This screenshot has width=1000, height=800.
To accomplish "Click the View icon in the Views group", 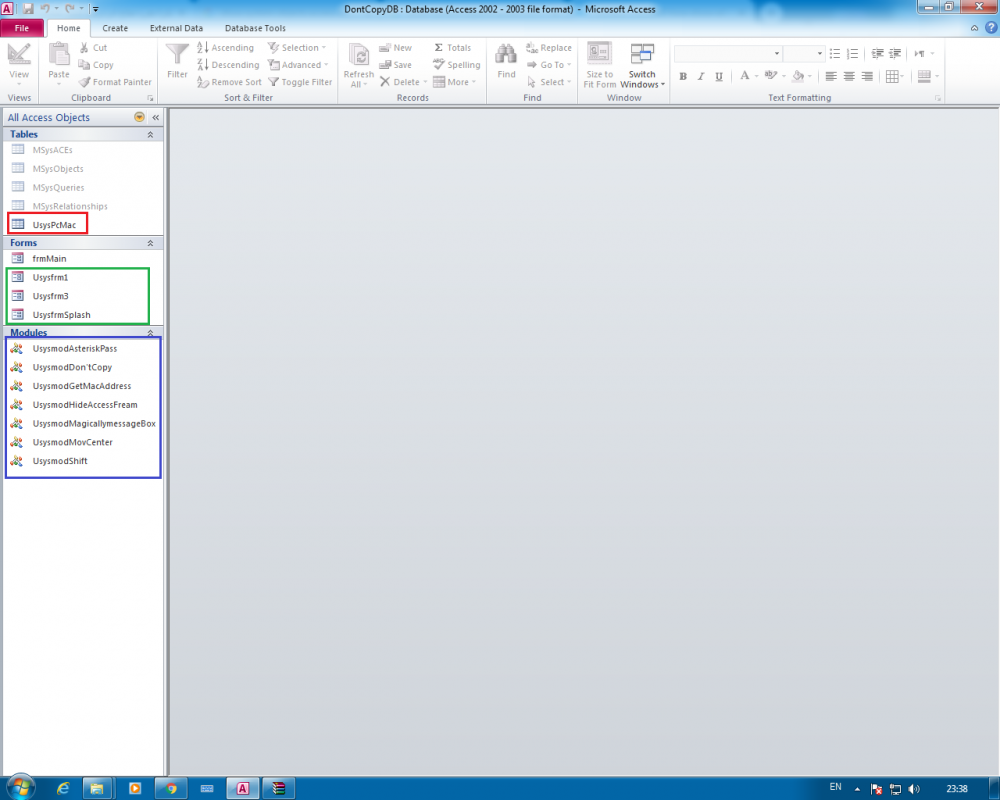I will pos(18,56).
